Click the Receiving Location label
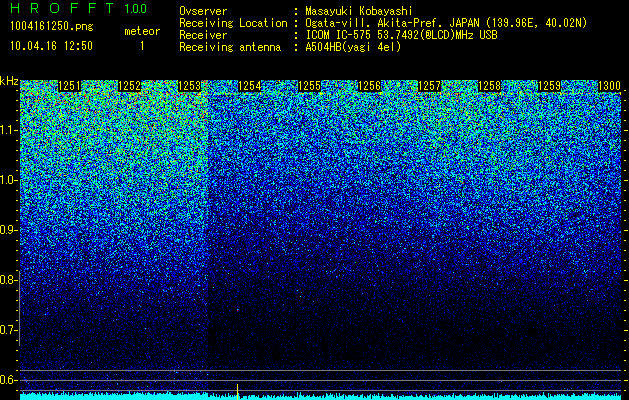The width and height of the screenshot is (629, 400). tap(233, 23)
